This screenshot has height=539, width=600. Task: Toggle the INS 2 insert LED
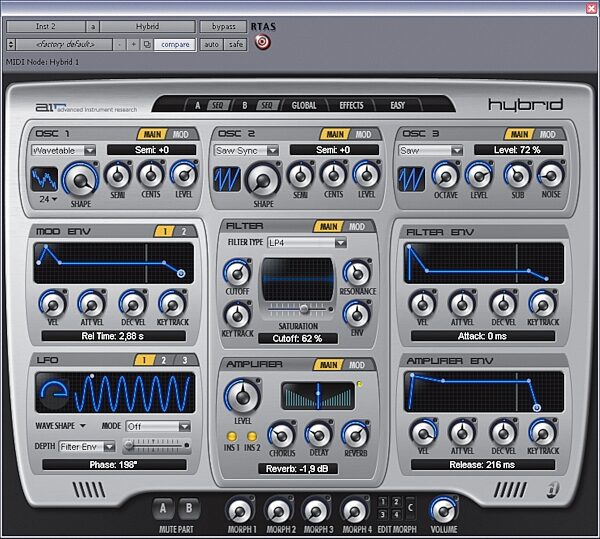(x=252, y=436)
